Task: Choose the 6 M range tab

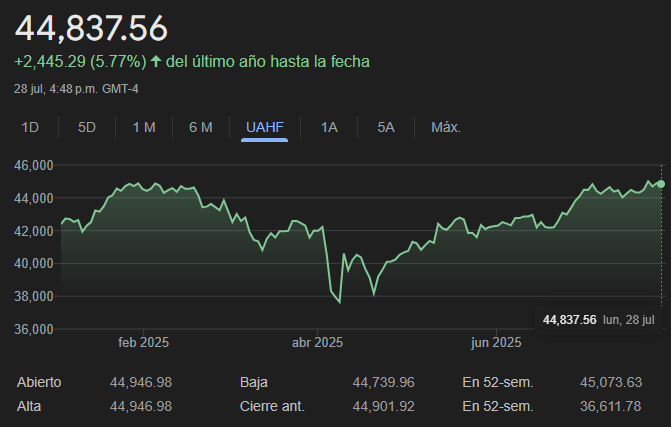Action: [201, 127]
